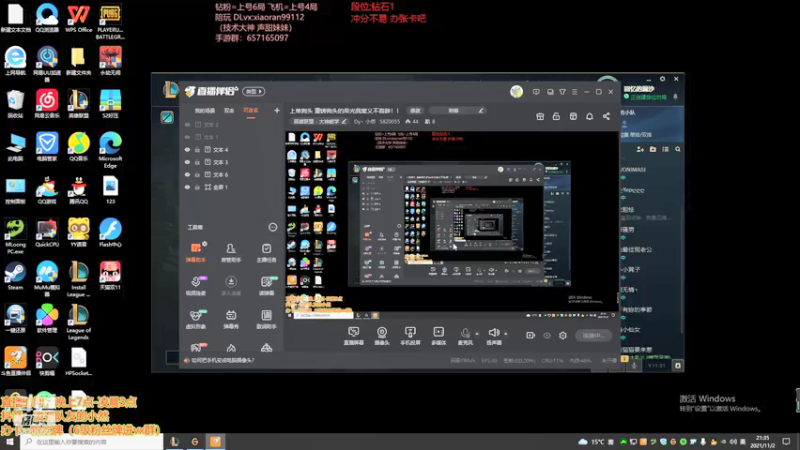The width and height of the screenshot is (800, 450).
Task: Click the start-streaming button at bottom right
Action: 593,335
